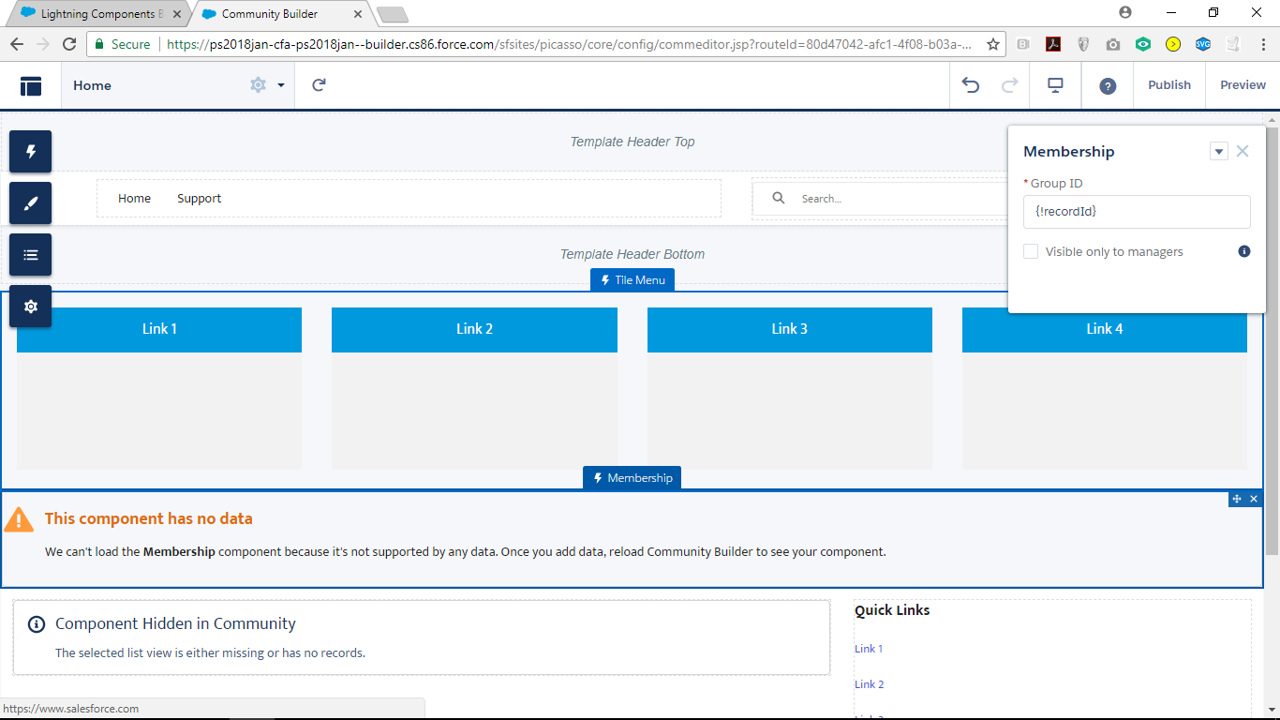Click the Preview button
The height and width of the screenshot is (720, 1280).
point(1243,85)
